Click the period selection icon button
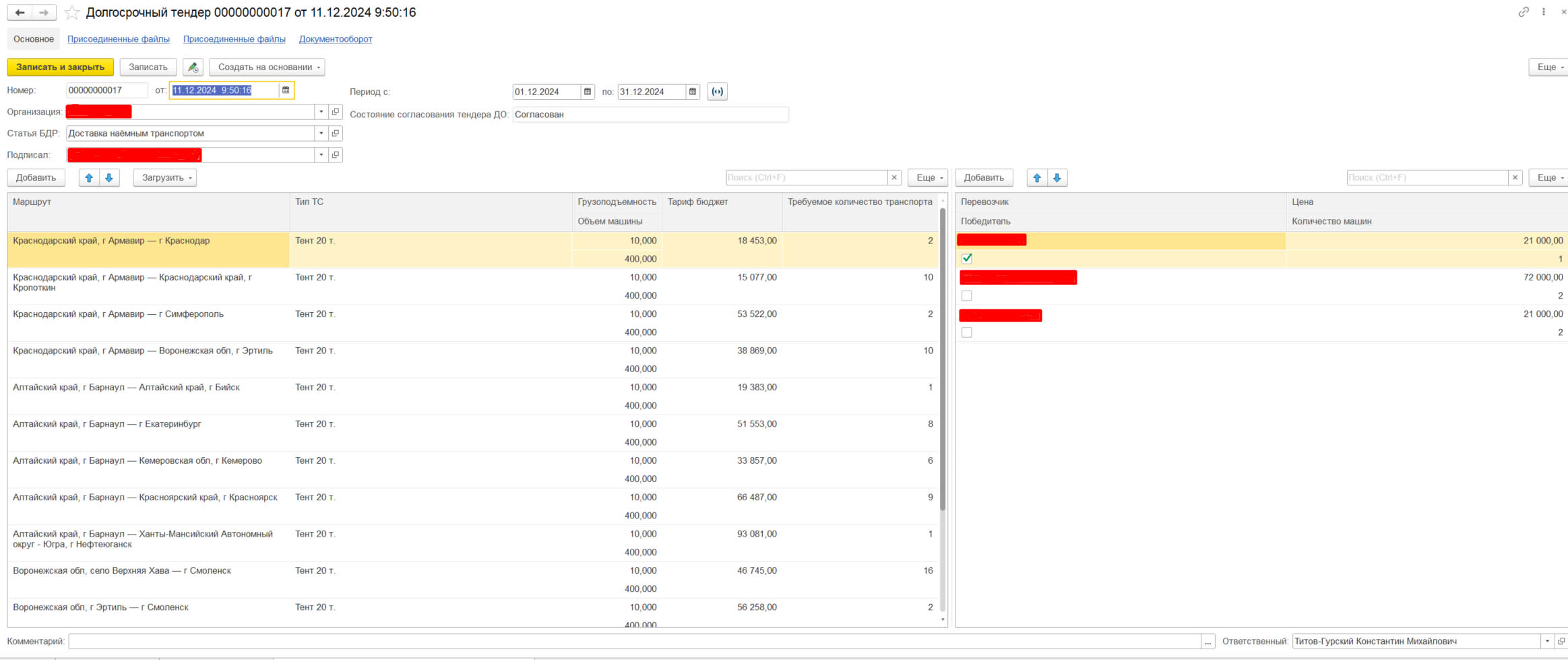 pyautogui.click(x=717, y=92)
